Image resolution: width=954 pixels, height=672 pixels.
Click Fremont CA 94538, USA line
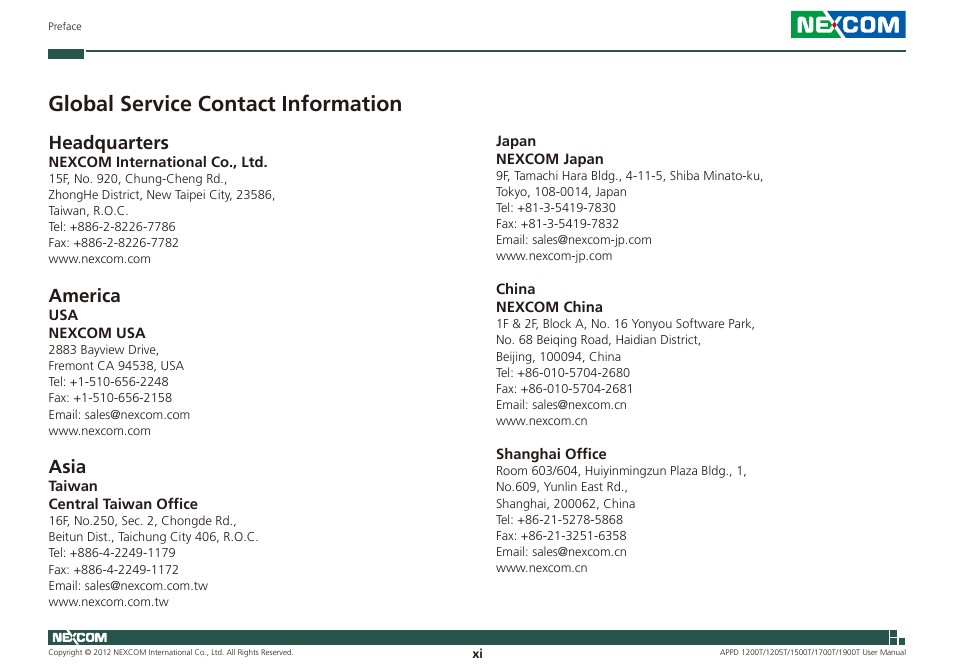coord(116,365)
